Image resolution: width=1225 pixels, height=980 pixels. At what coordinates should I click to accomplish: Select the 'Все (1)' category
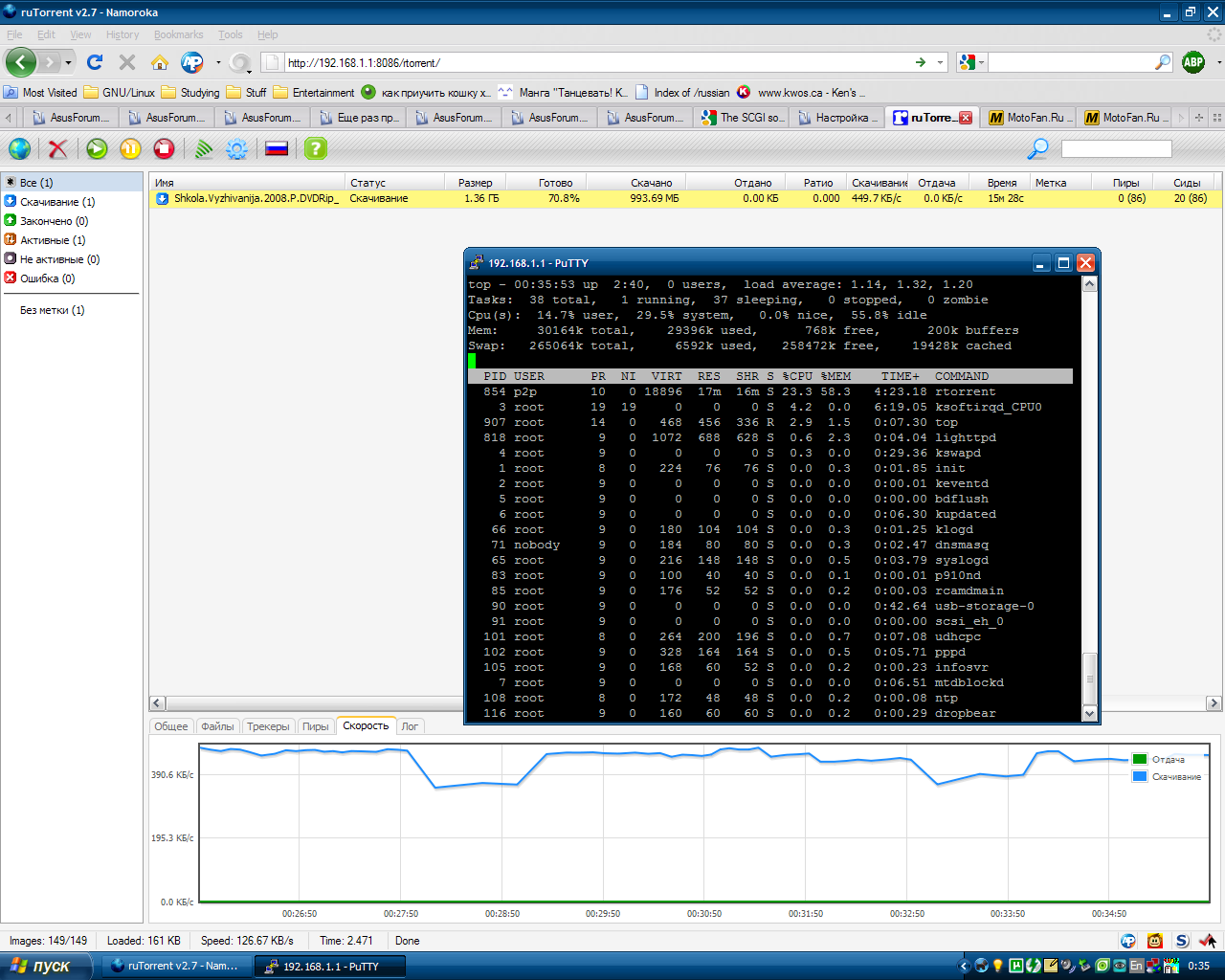(x=72, y=182)
